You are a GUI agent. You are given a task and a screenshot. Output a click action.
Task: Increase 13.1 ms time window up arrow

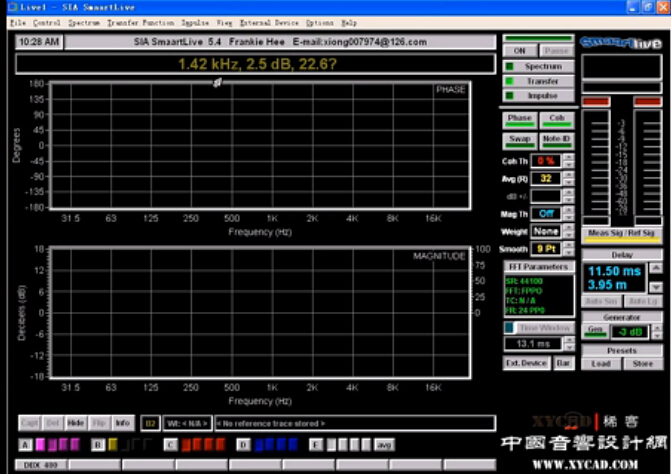569,340
